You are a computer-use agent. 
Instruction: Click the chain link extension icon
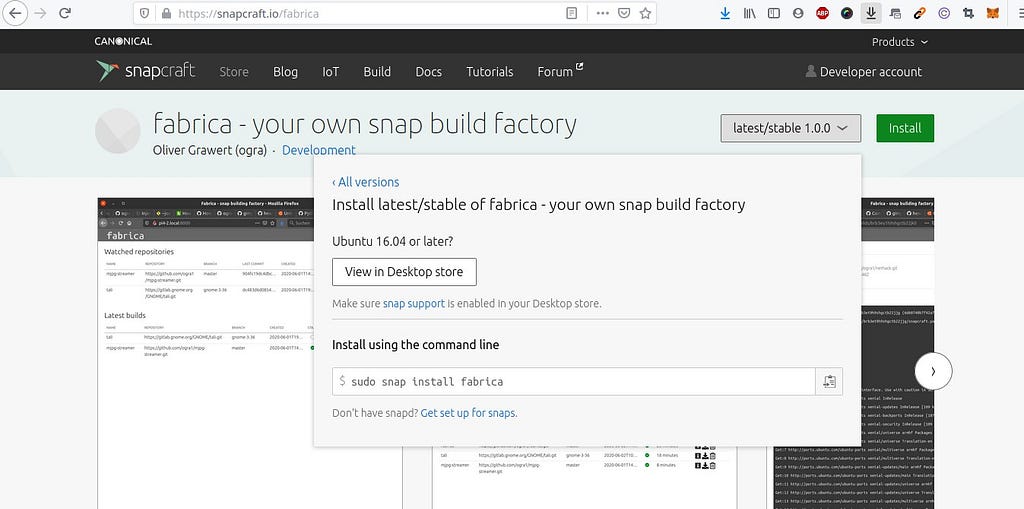(x=920, y=13)
